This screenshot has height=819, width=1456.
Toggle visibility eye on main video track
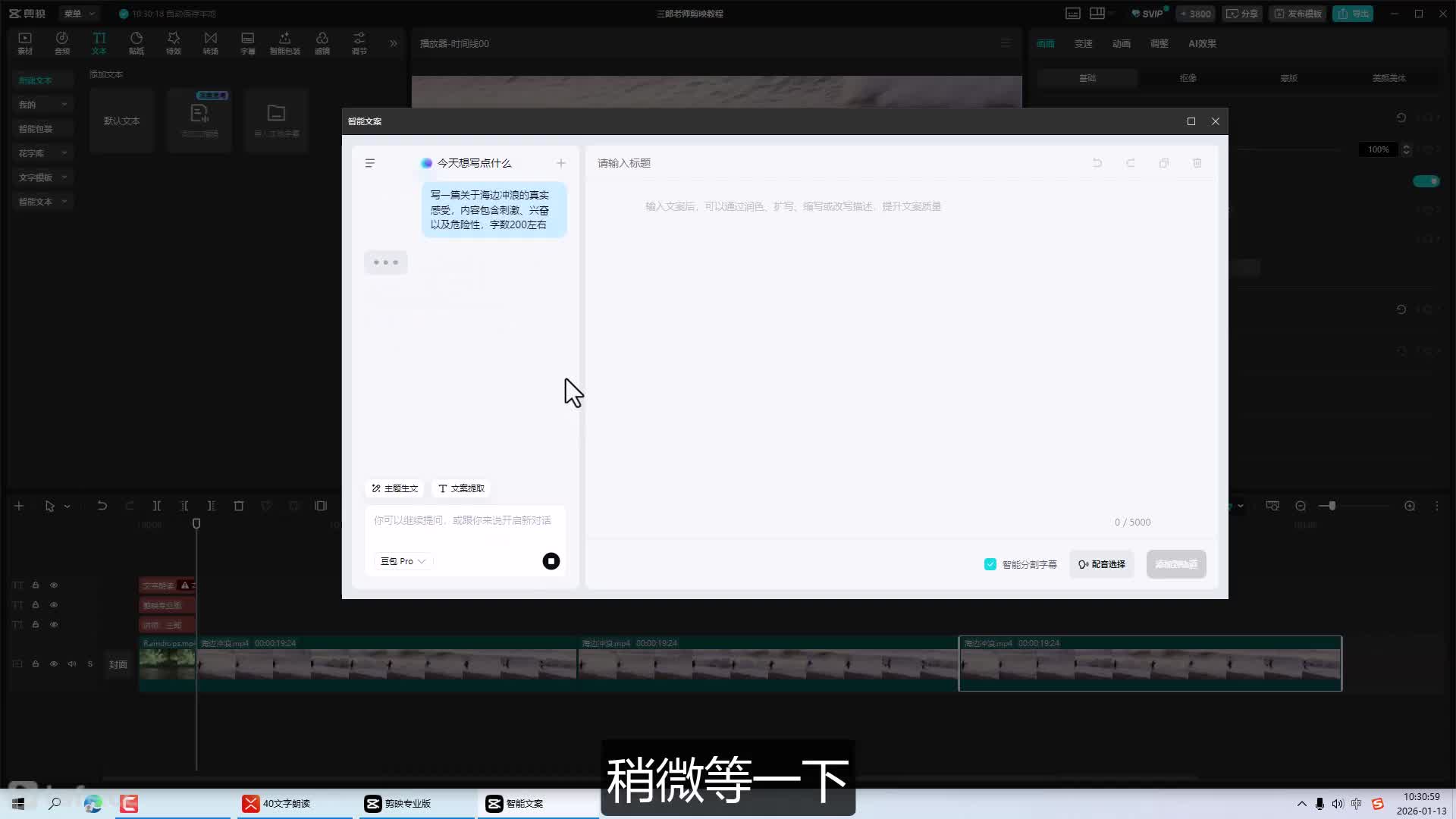tap(54, 664)
